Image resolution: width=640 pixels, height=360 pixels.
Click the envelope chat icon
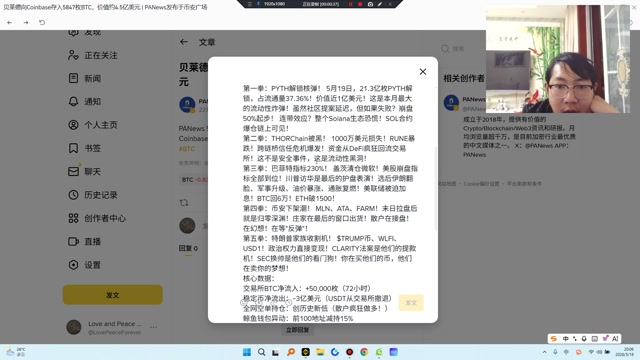[x=73, y=171]
